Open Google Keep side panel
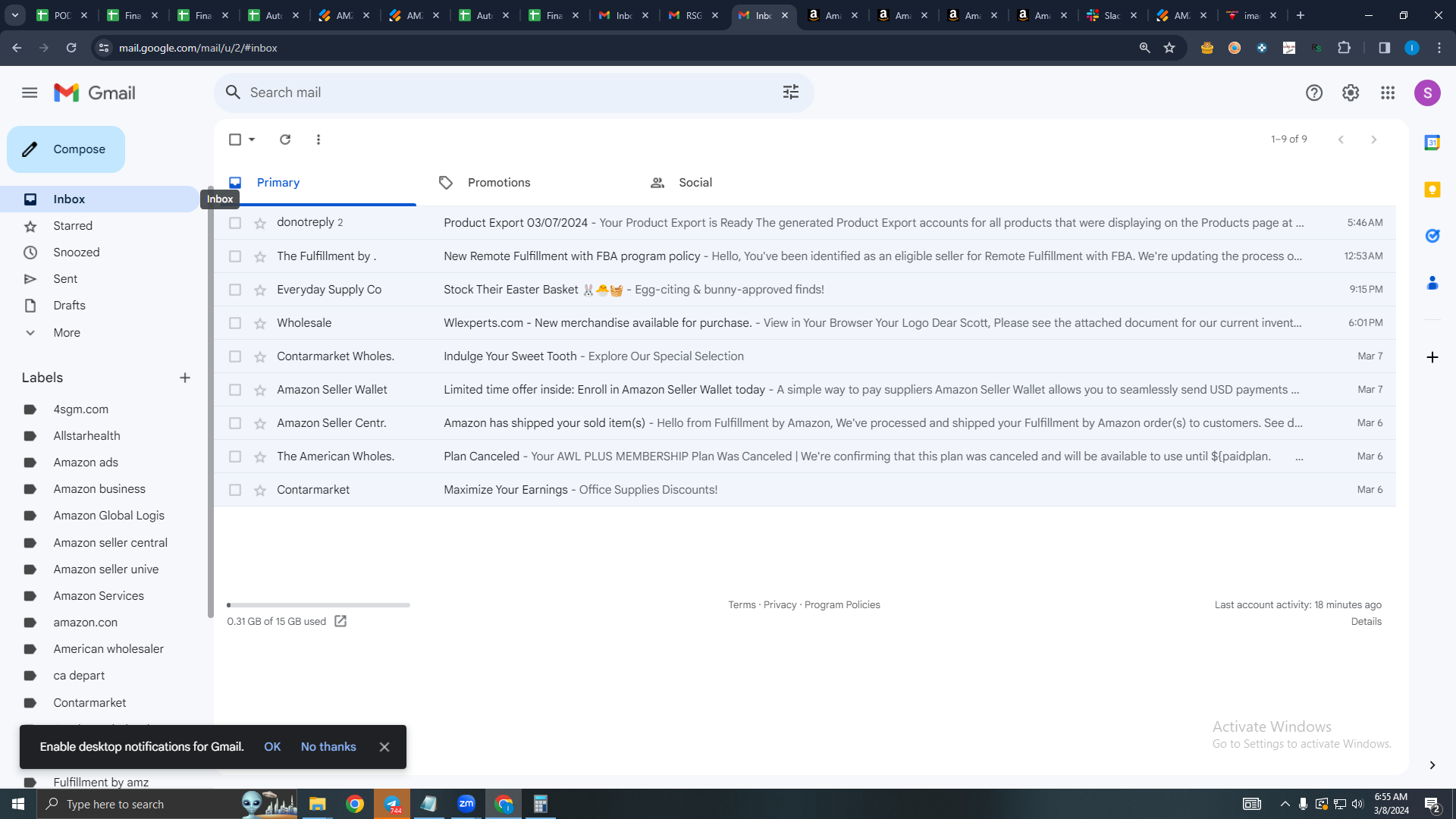1456x819 pixels. (1432, 190)
